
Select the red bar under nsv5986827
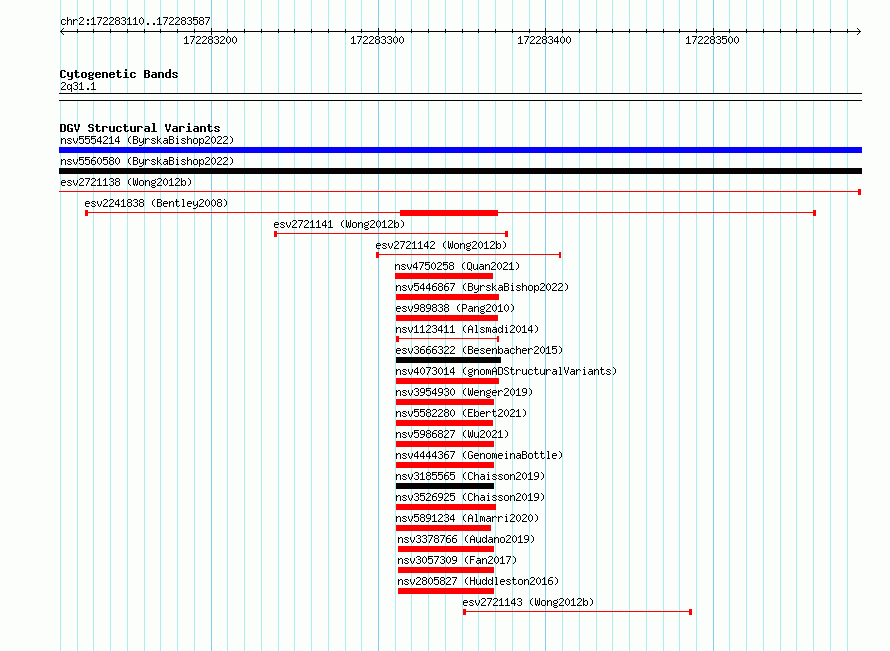445,444
